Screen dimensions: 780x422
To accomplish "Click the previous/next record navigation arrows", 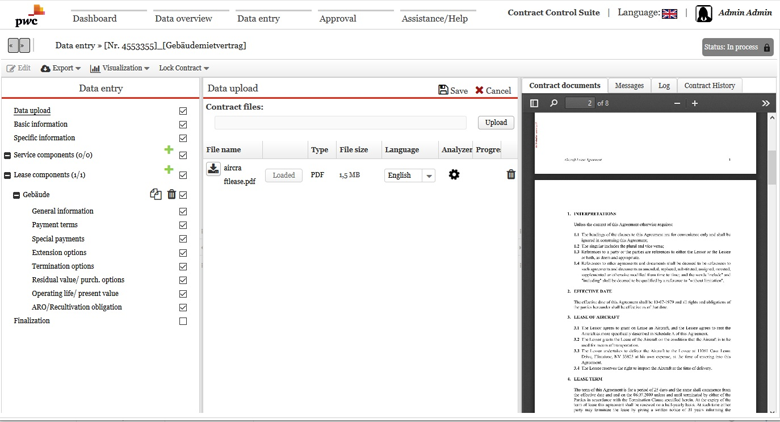I will pyautogui.click(x=19, y=45).
